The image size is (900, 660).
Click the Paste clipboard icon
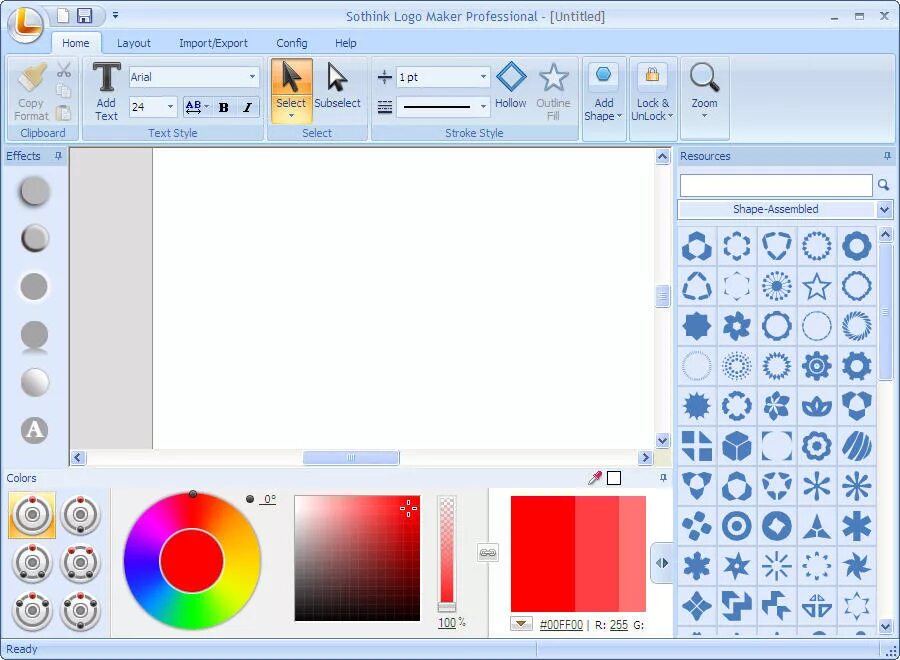coord(64,112)
